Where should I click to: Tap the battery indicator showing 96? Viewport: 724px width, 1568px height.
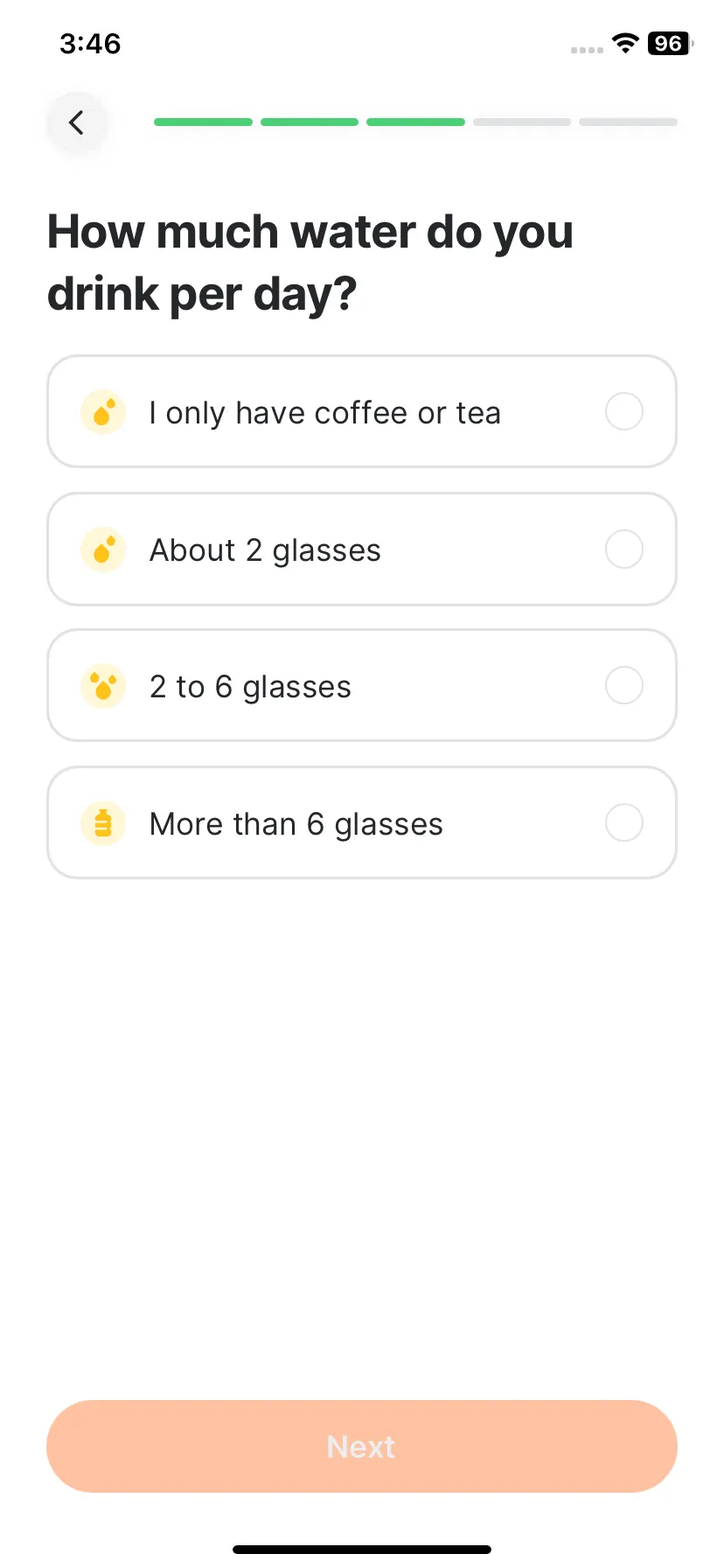[x=670, y=44]
